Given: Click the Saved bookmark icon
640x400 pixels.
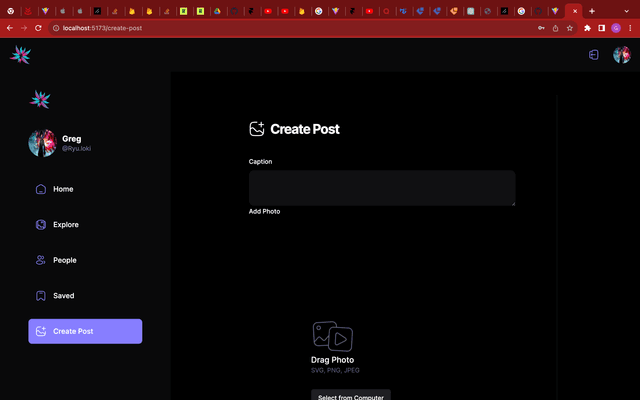Looking at the screenshot, I should [41, 296].
